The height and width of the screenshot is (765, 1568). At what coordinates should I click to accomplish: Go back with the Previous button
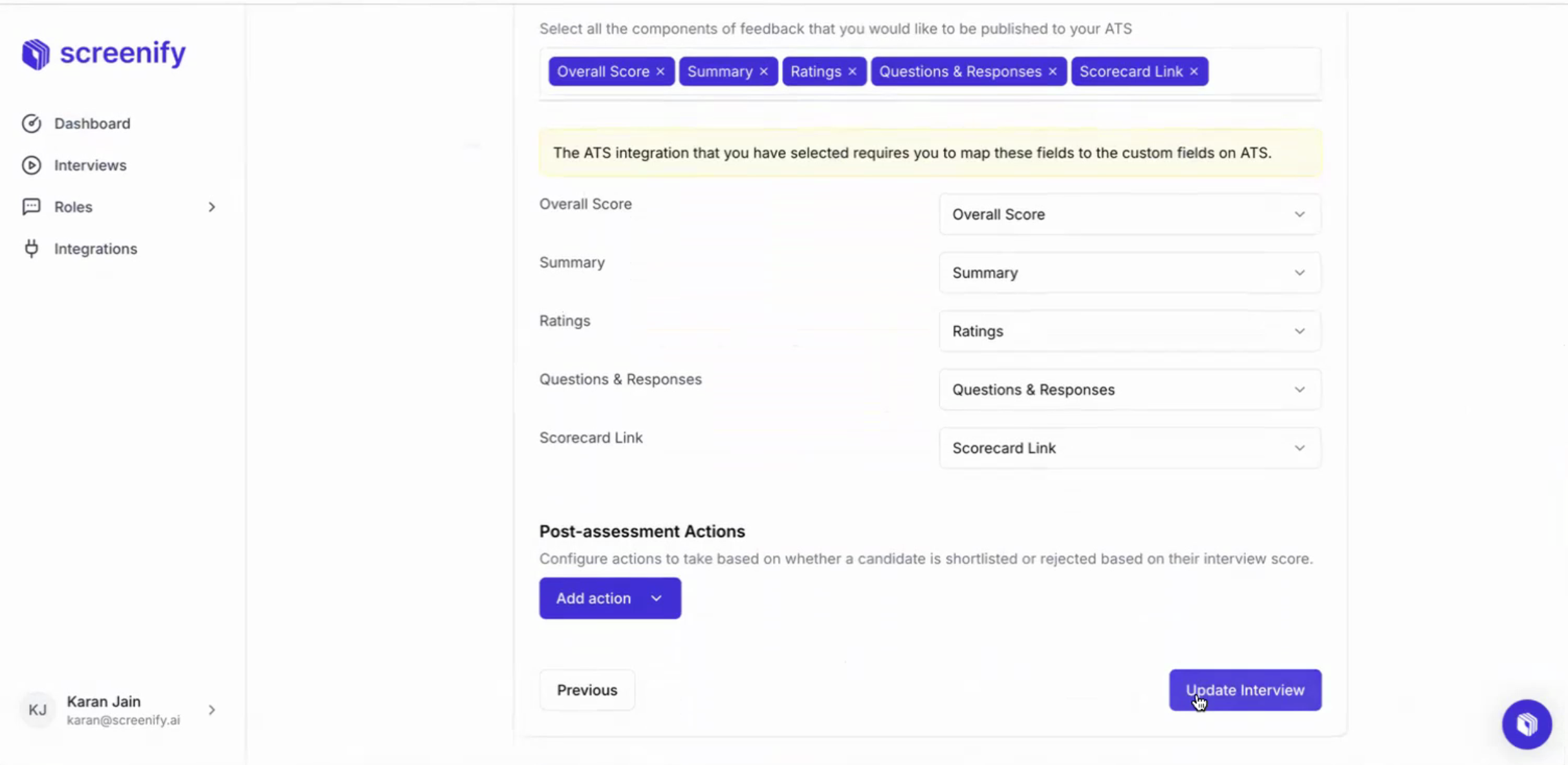[x=587, y=690]
